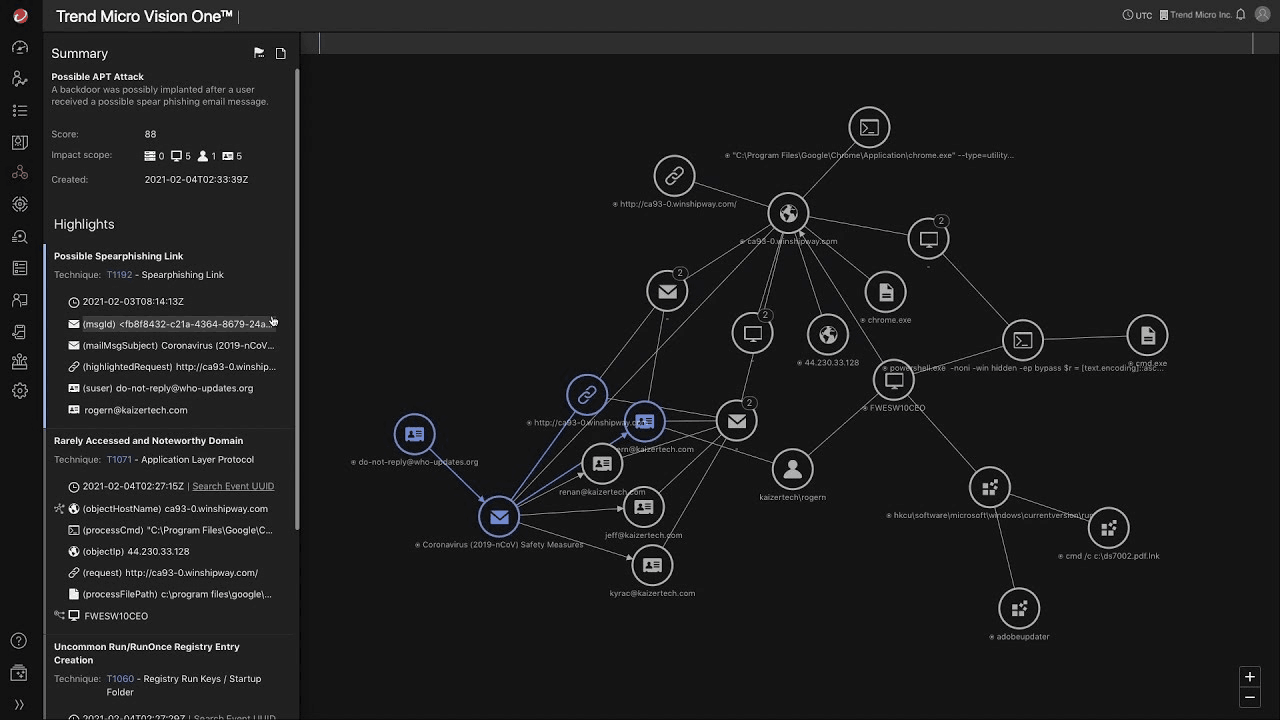Image resolution: width=1280 pixels, height=720 pixels.
Task: Select the 44.230.33.128 globe node
Action: [828, 334]
